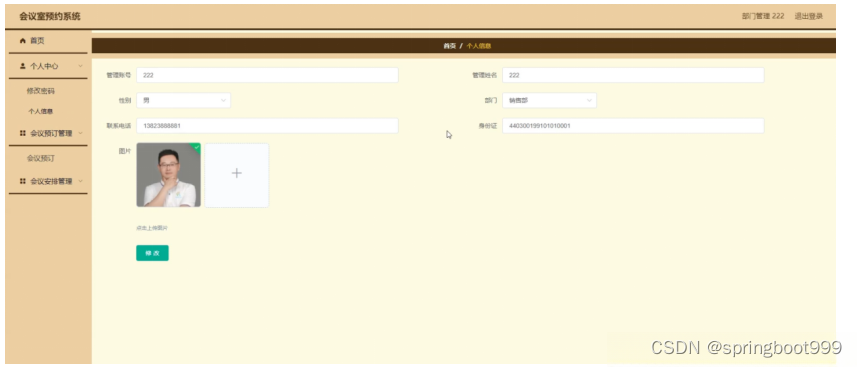Click 退出登录 to log out
This screenshot has width=857, height=367.
[809, 16]
